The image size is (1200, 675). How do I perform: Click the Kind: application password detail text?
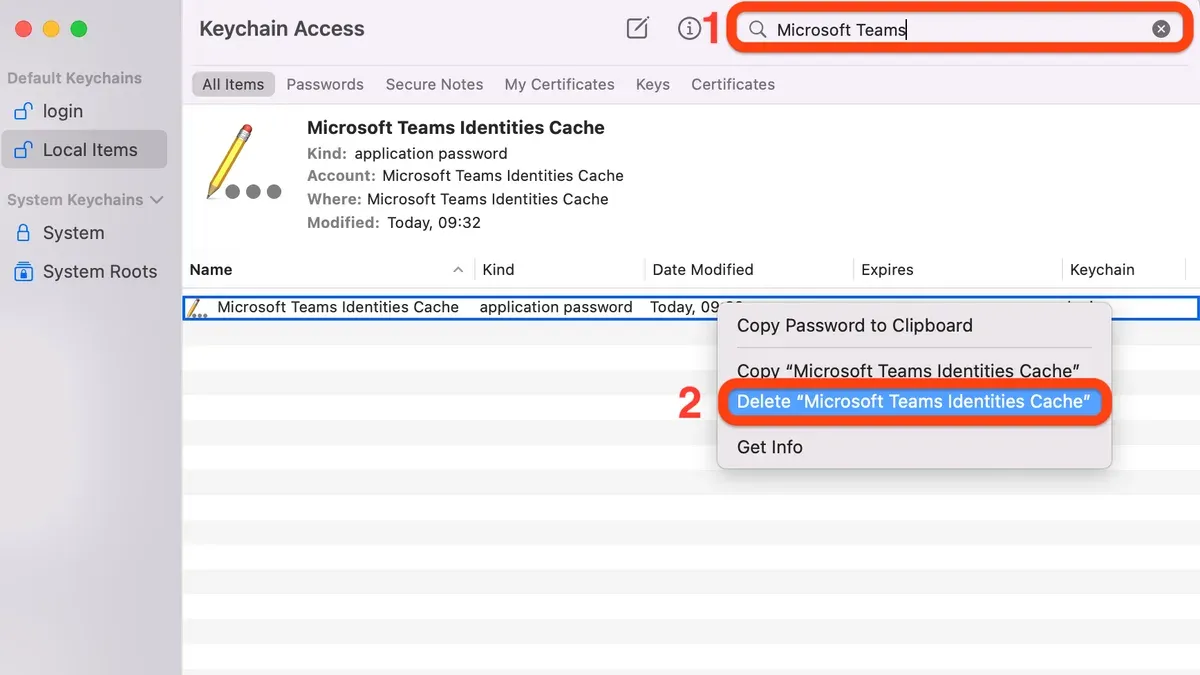tap(407, 153)
